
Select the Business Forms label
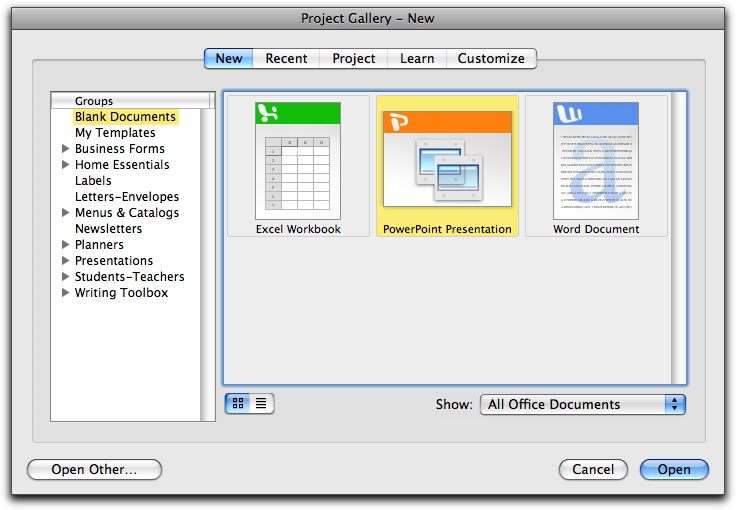(x=120, y=149)
